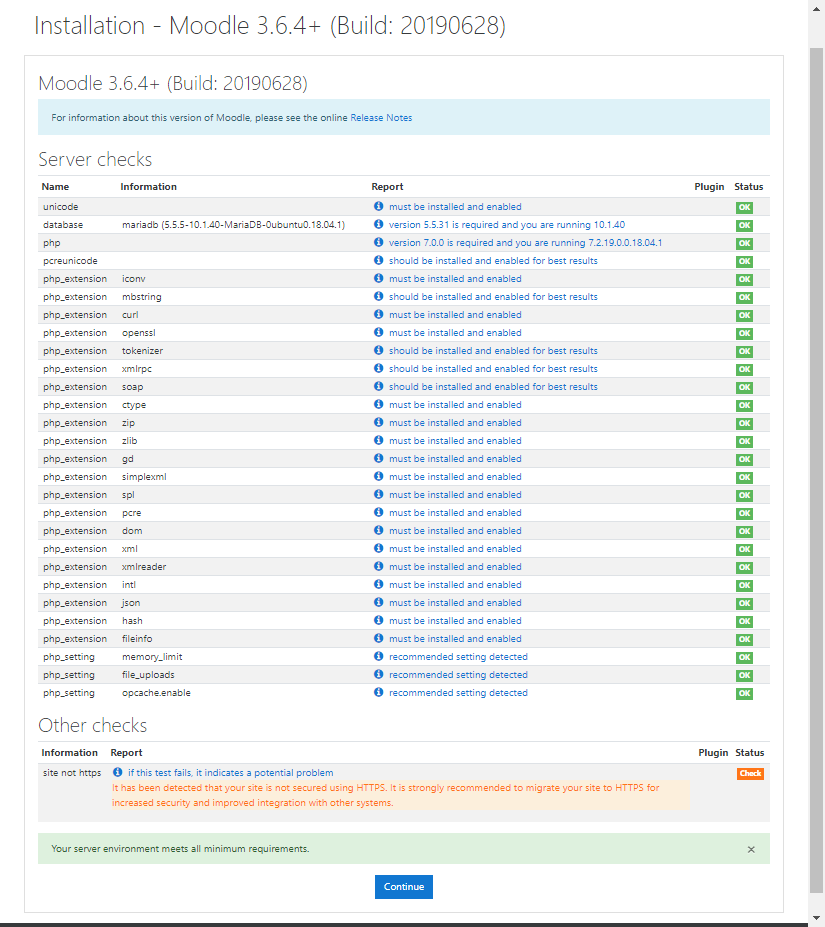825x927 pixels.
Task: Click the info icon for the zlib extension
Action: [x=378, y=440]
